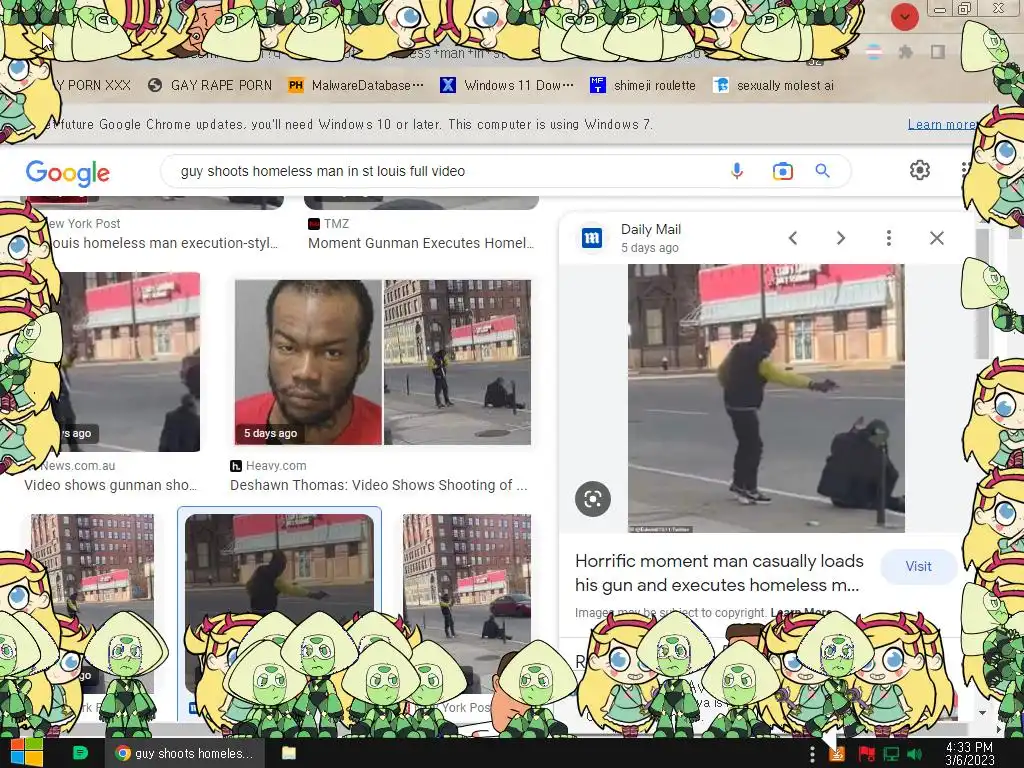Viewport: 1024px width, 768px height.
Task: Toggle Chrome side panel icon
Action: [x=938, y=52]
